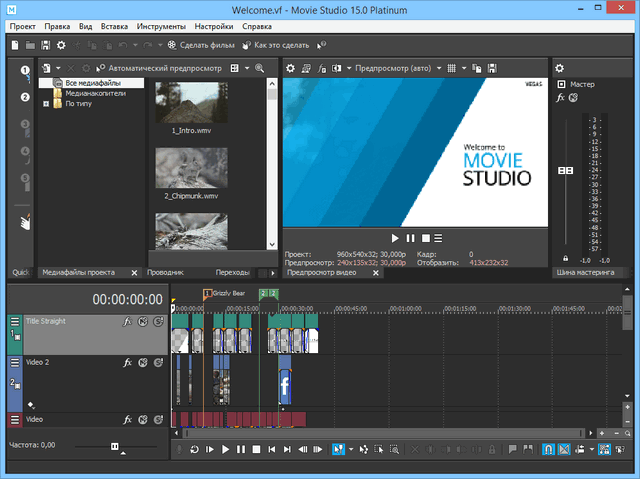Expand the По типу tree node

pyautogui.click(x=46, y=104)
